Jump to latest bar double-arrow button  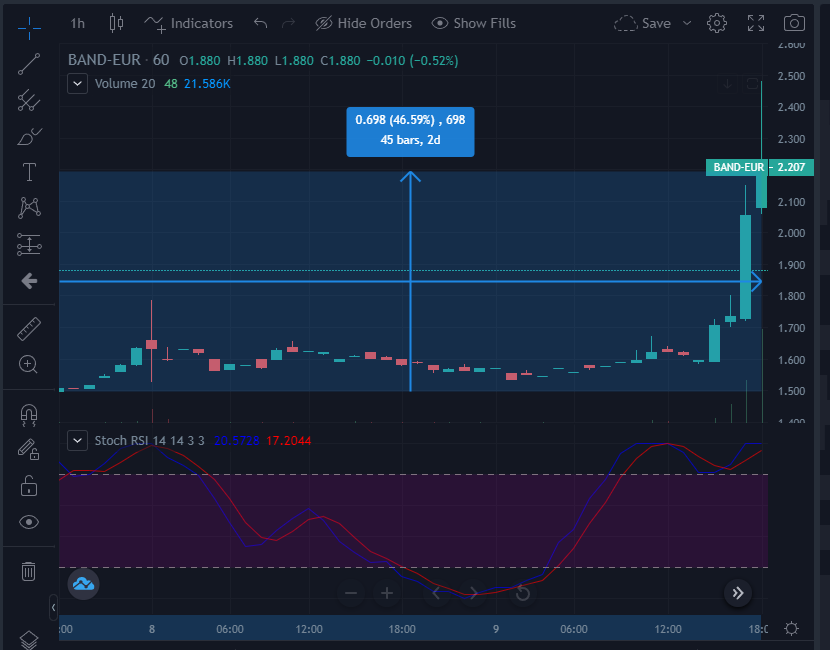(738, 593)
